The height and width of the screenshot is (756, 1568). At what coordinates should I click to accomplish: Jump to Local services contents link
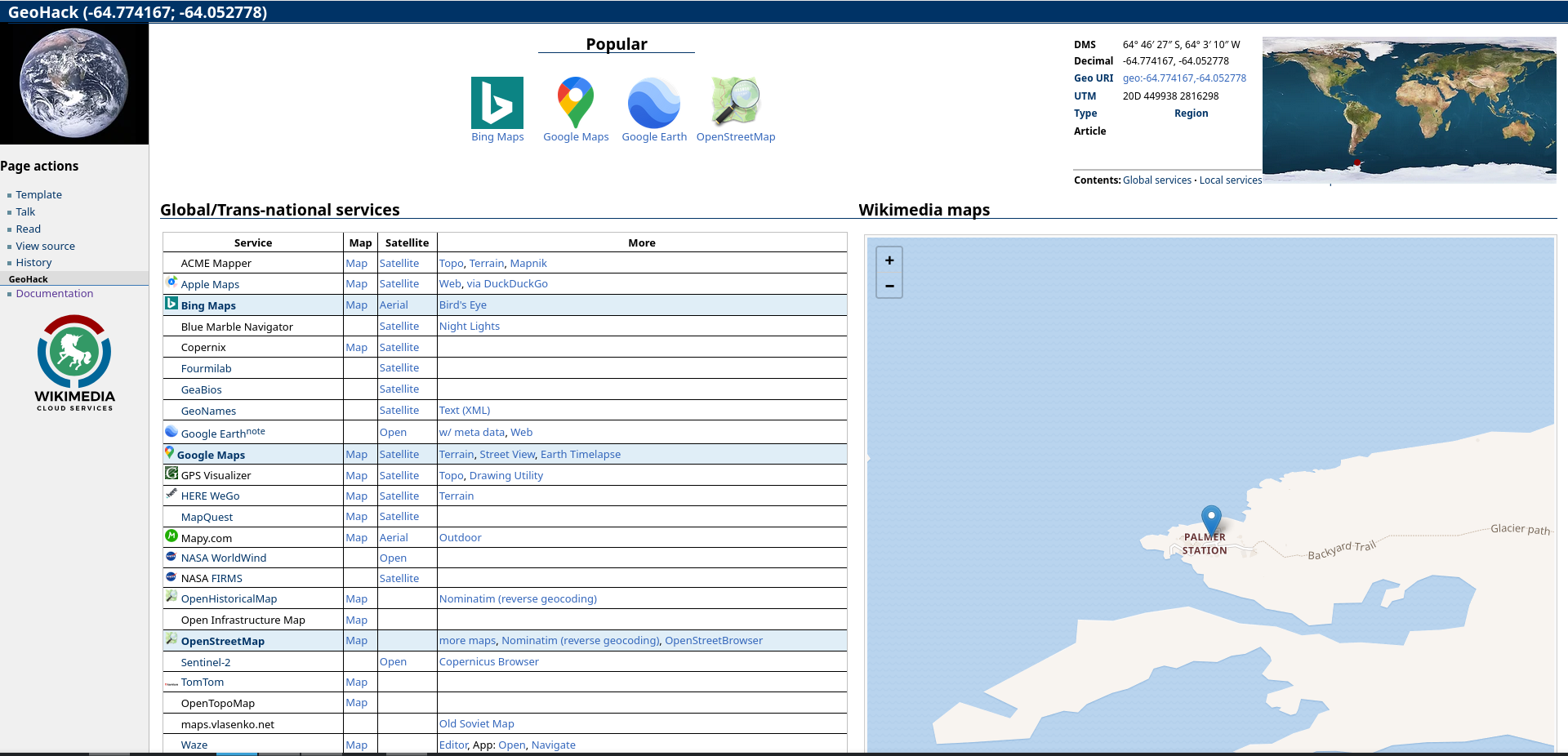point(1231,180)
